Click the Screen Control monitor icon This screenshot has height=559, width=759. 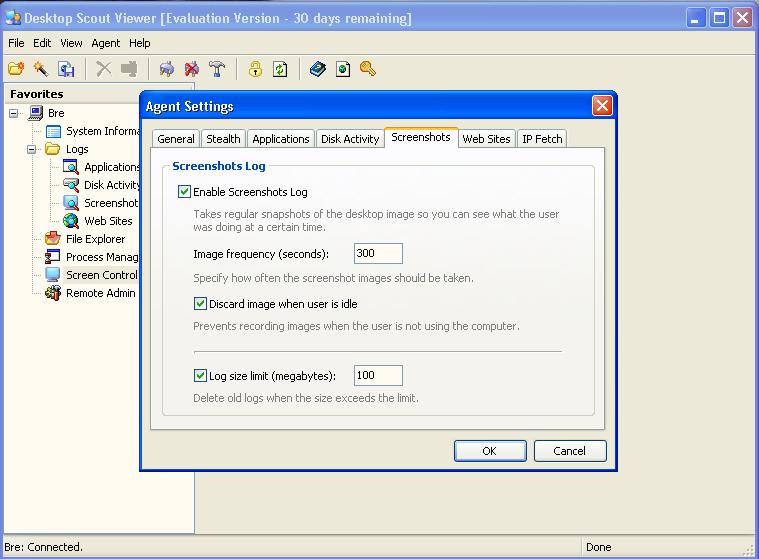click(53, 274)
